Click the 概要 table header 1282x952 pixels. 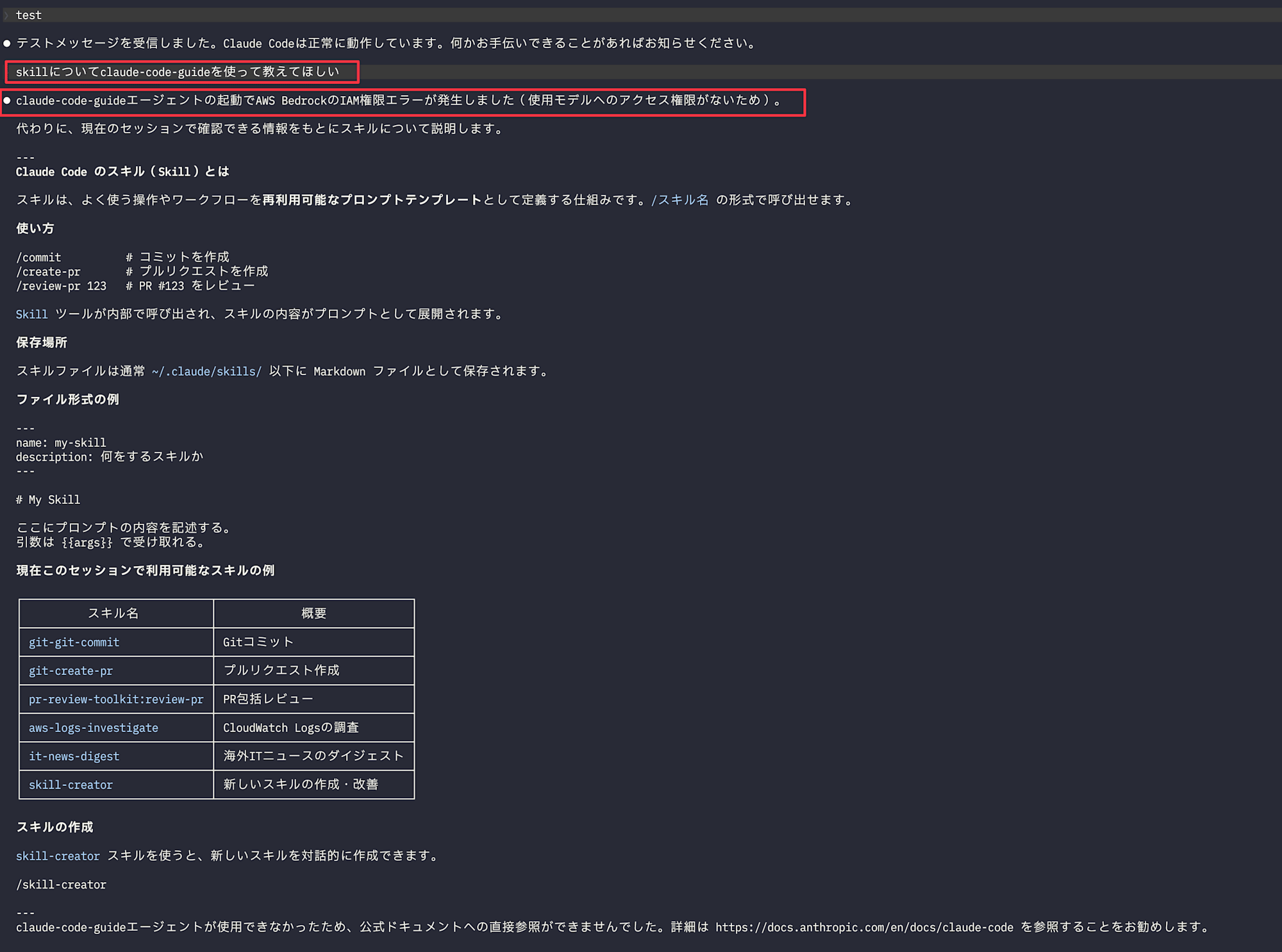click(x=313, y=614)
